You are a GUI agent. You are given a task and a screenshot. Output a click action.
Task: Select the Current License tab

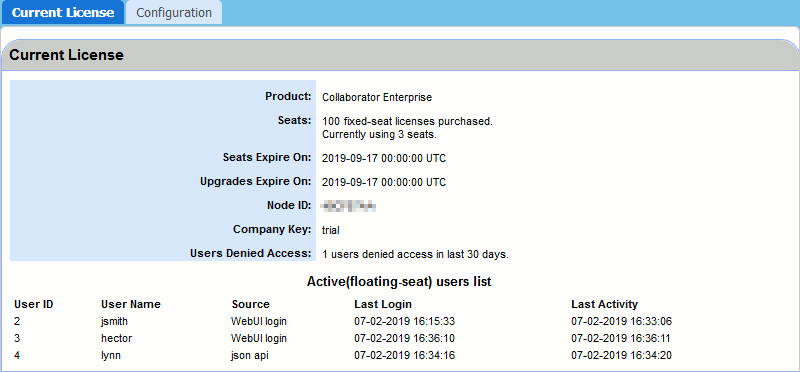pos(63,13)
